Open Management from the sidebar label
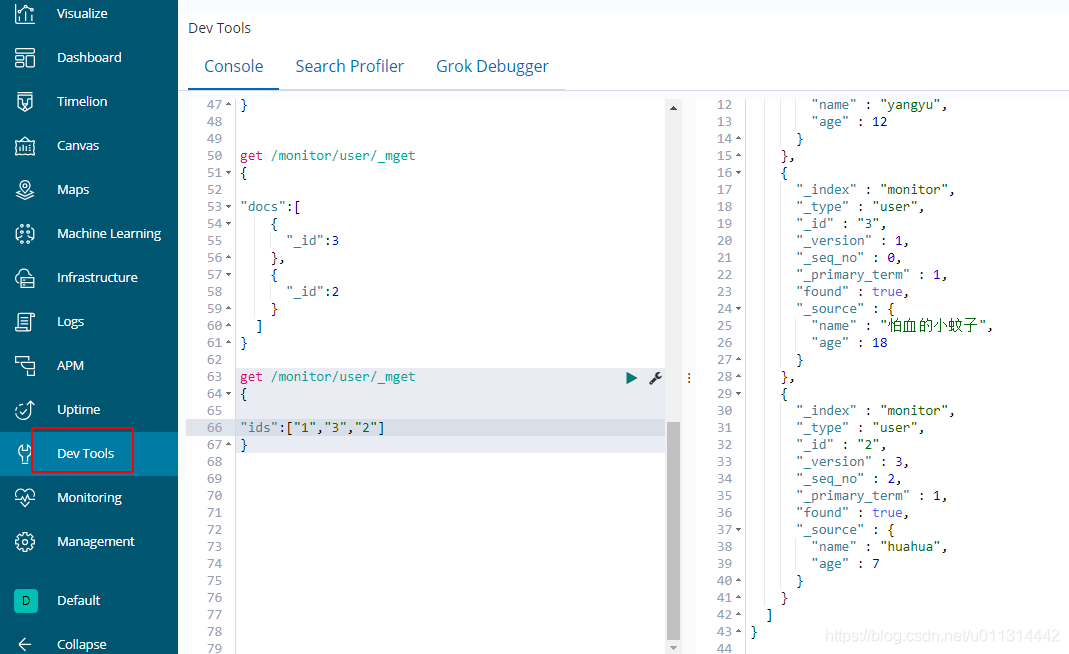 point(95,541)
